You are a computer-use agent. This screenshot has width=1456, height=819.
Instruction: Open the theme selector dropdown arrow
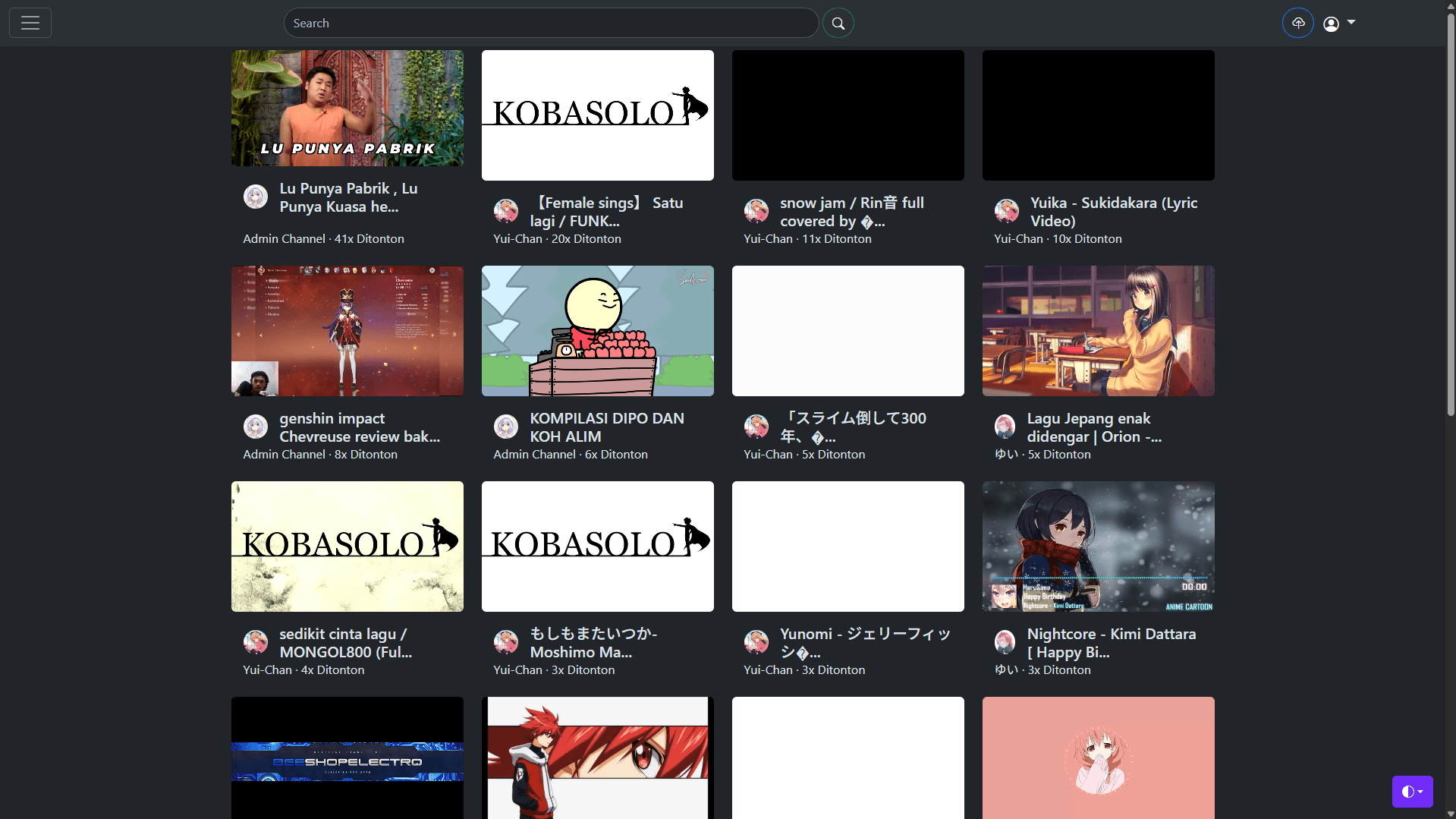point(1421,791)
